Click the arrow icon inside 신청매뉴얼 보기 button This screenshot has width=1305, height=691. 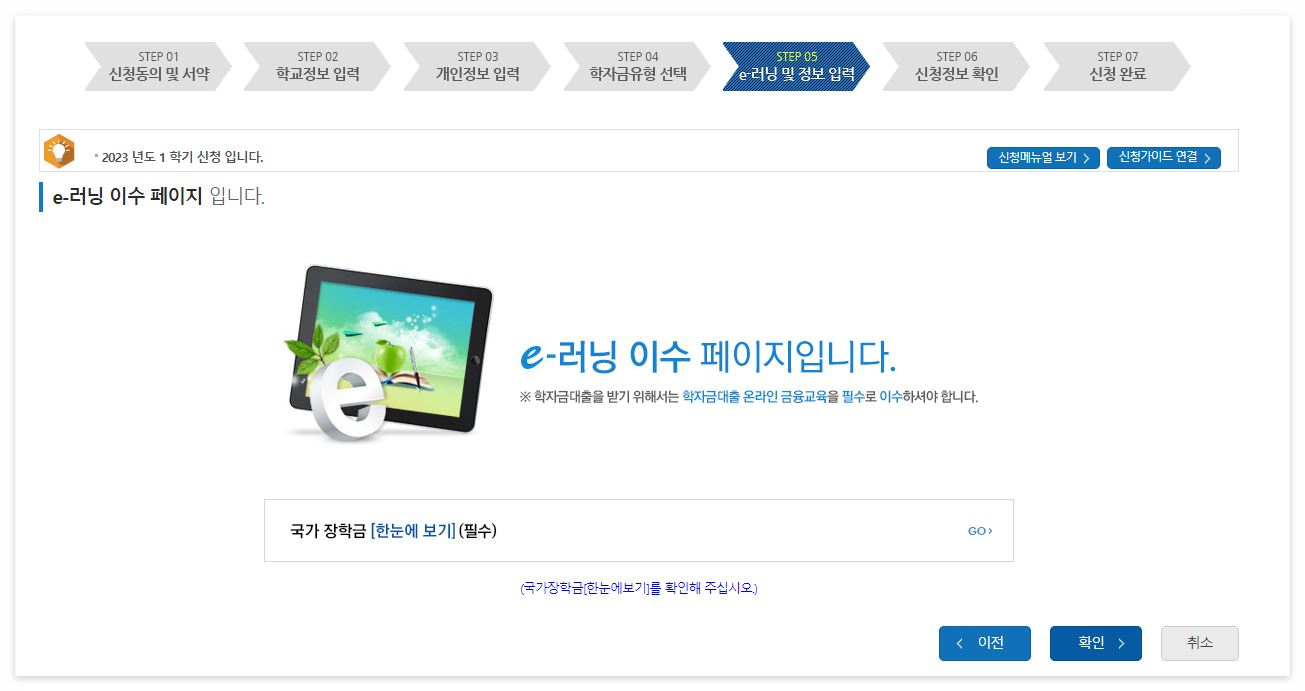[1087, 158]
